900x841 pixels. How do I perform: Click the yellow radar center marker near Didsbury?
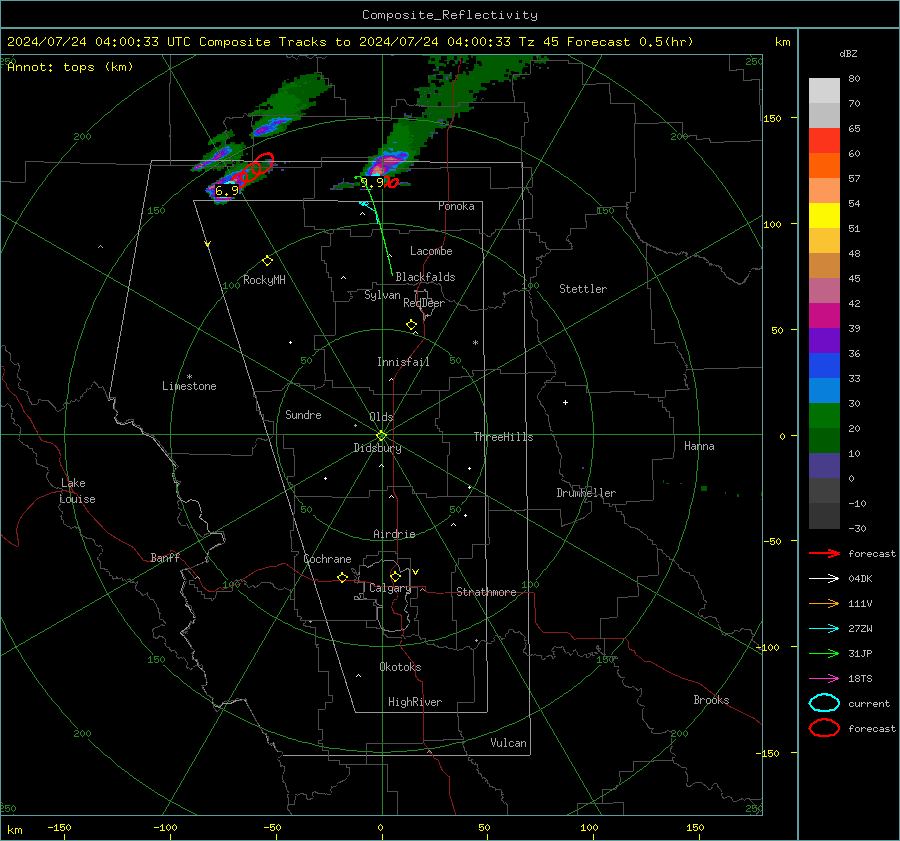pyautogui.click(x=382, y=436)
